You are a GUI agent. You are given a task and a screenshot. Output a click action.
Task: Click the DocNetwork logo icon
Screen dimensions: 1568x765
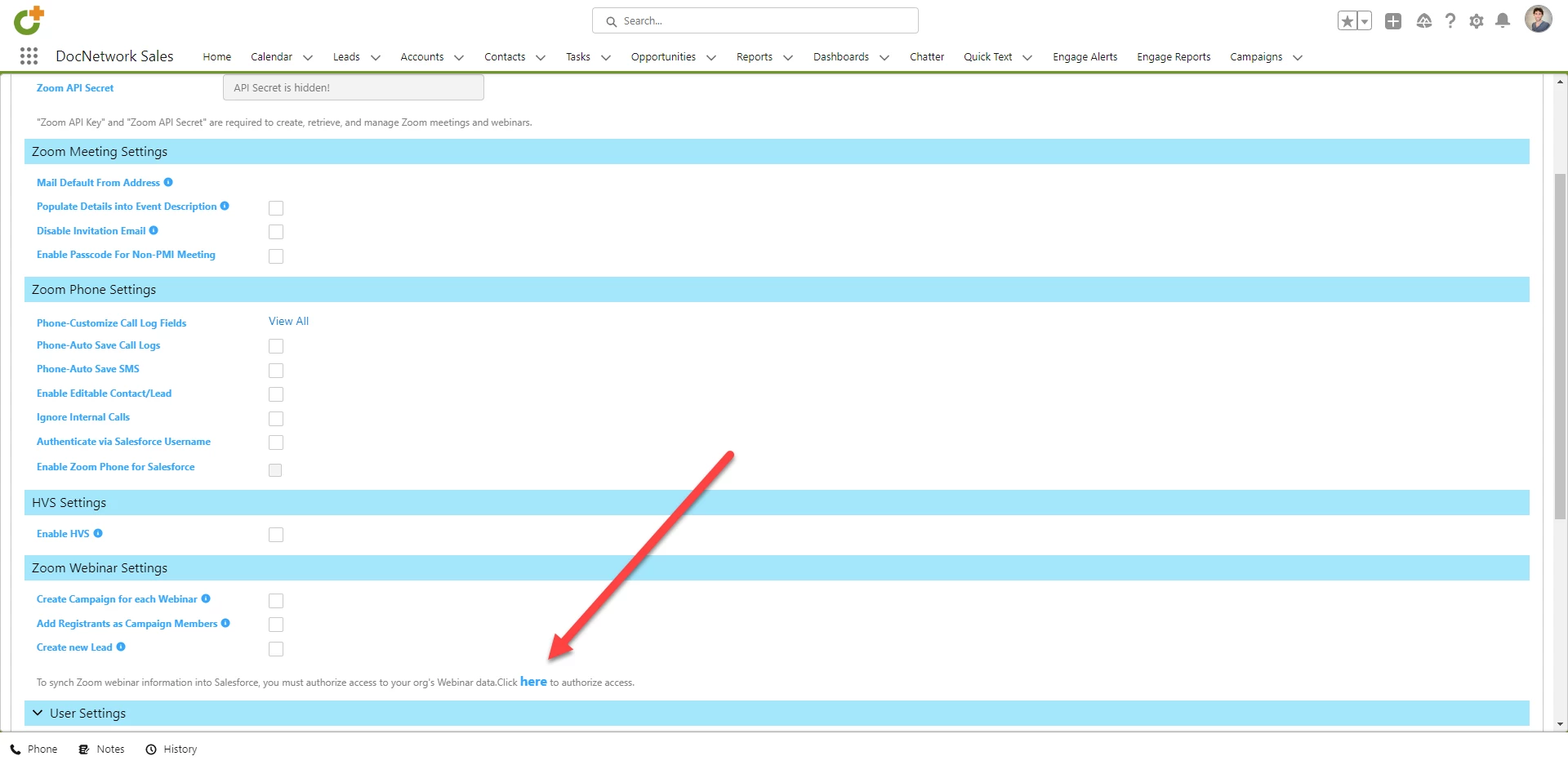point(29,20)
